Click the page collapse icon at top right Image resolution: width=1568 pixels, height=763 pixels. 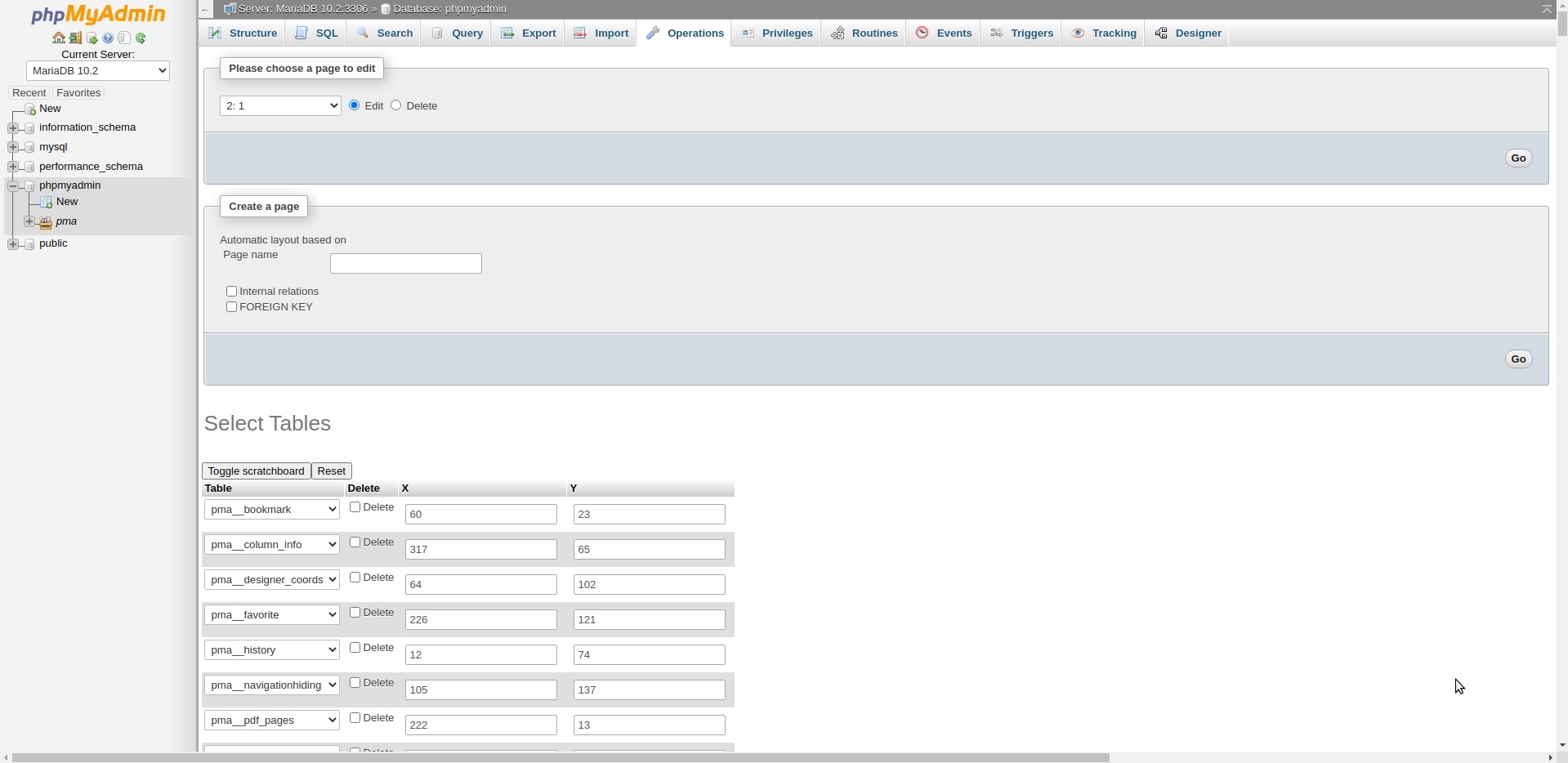tap(1546, 9)
